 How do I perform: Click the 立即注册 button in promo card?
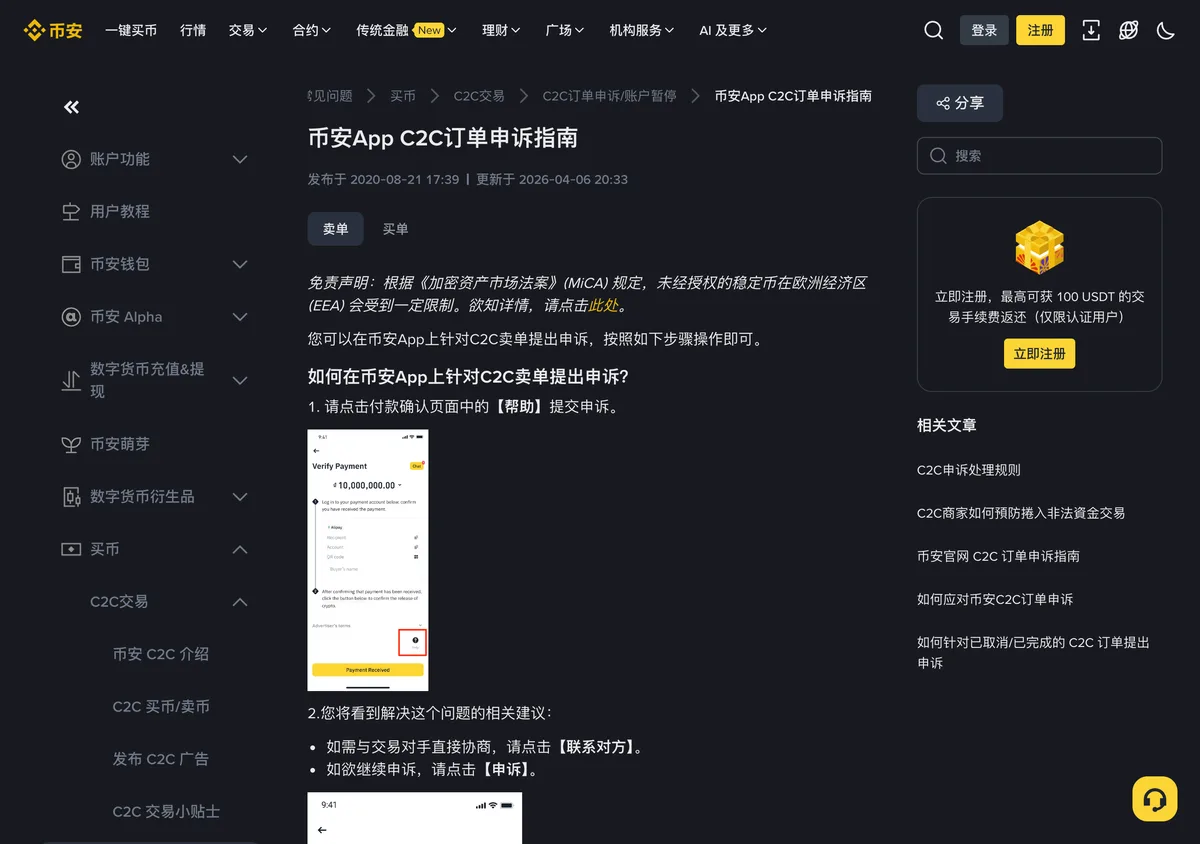point(1039,354)
